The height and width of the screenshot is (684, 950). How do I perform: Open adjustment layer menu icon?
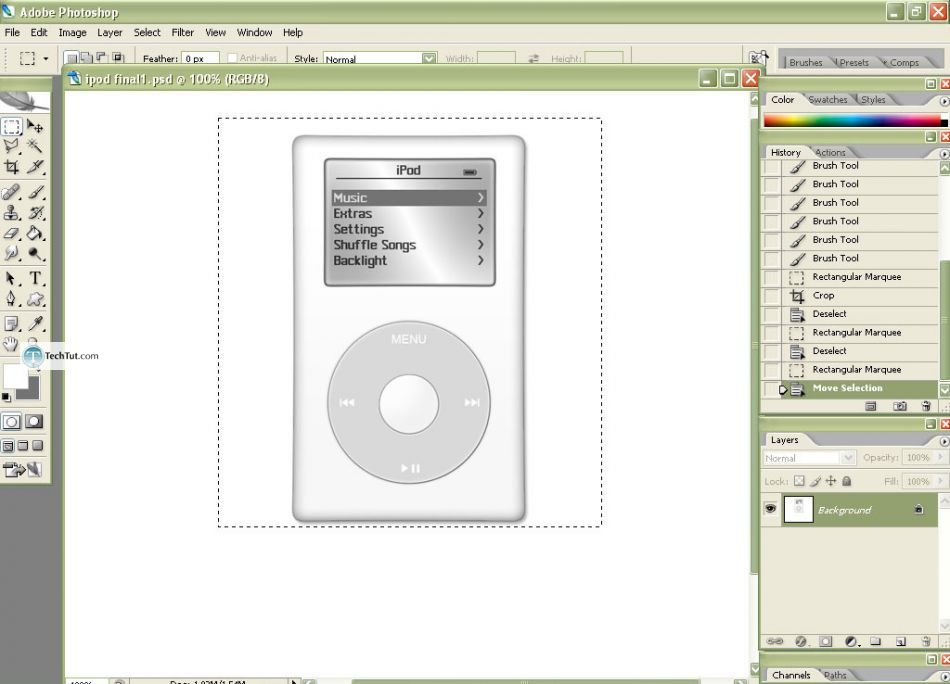tap(852, 641)
